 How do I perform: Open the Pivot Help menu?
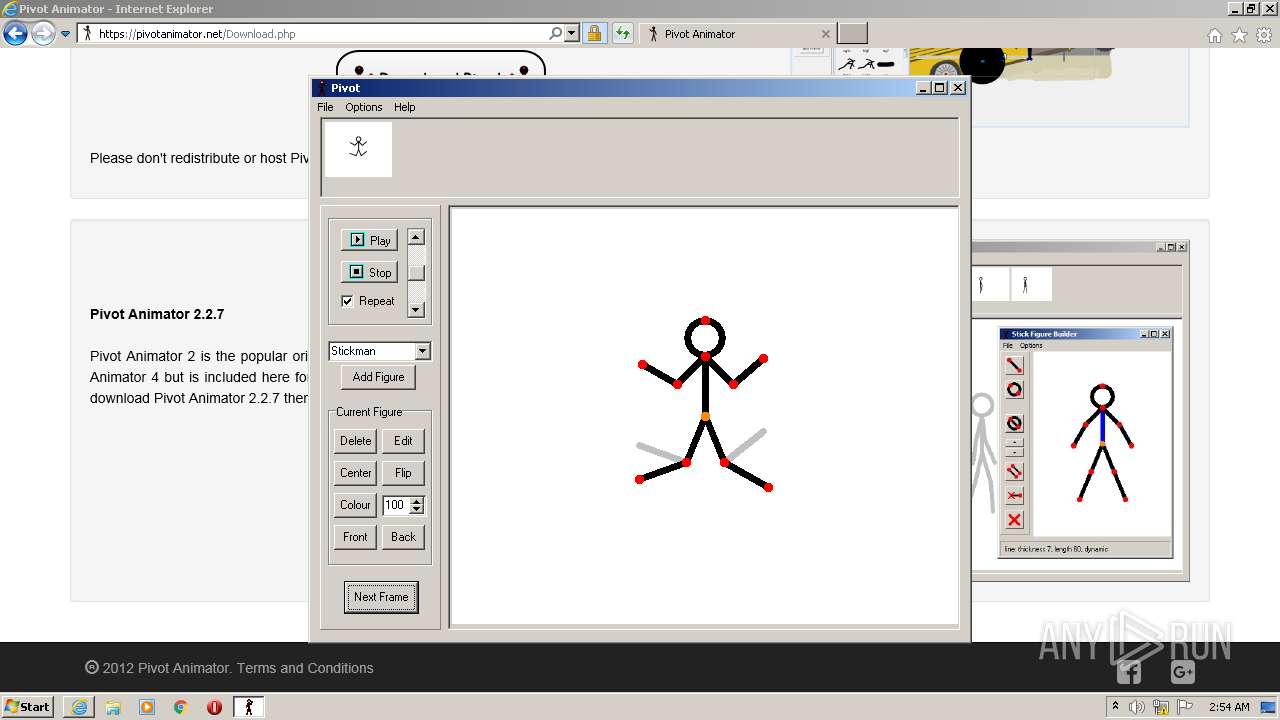tap(404, 107)
